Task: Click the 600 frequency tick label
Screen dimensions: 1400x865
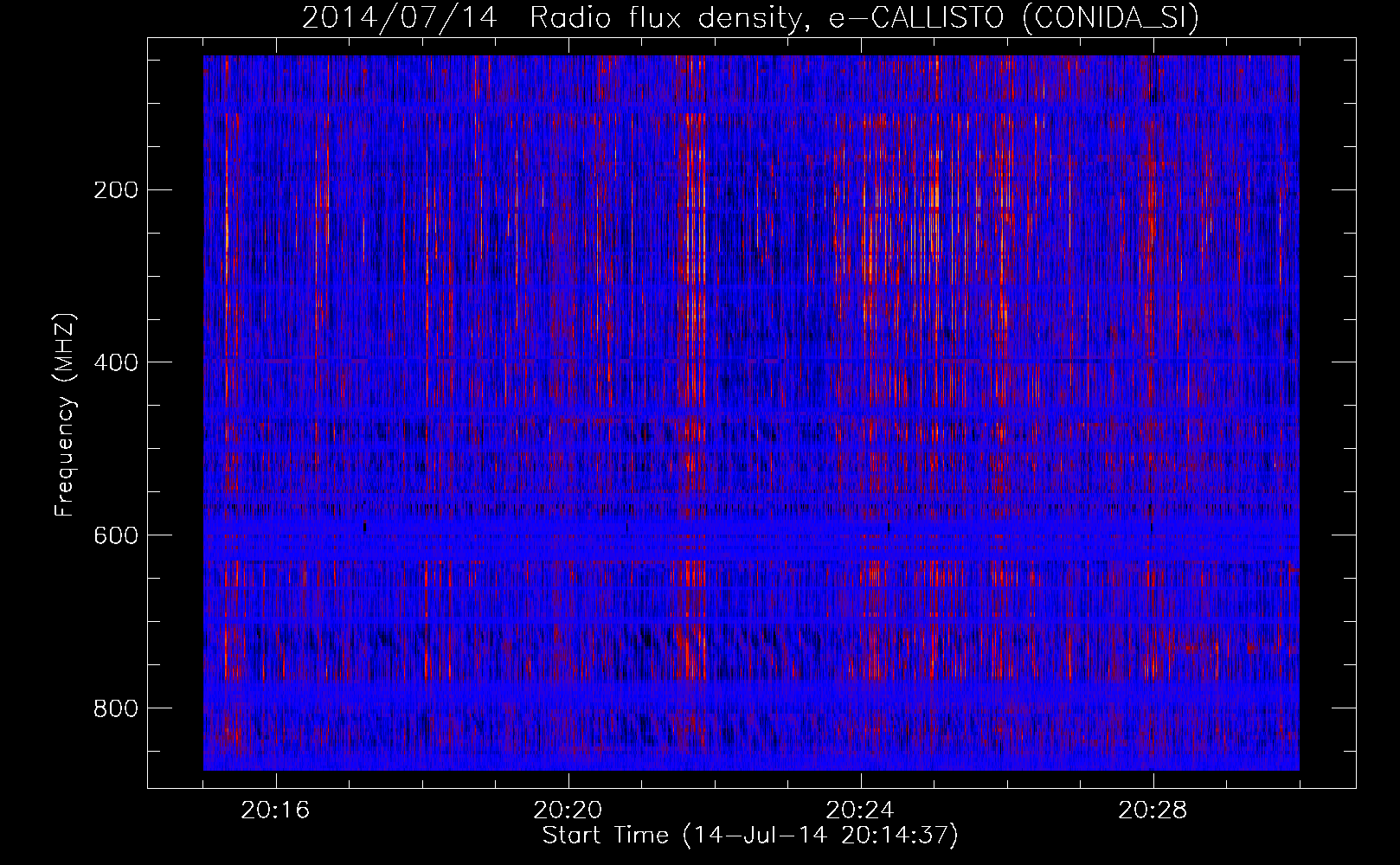Action: pos(115,536)
